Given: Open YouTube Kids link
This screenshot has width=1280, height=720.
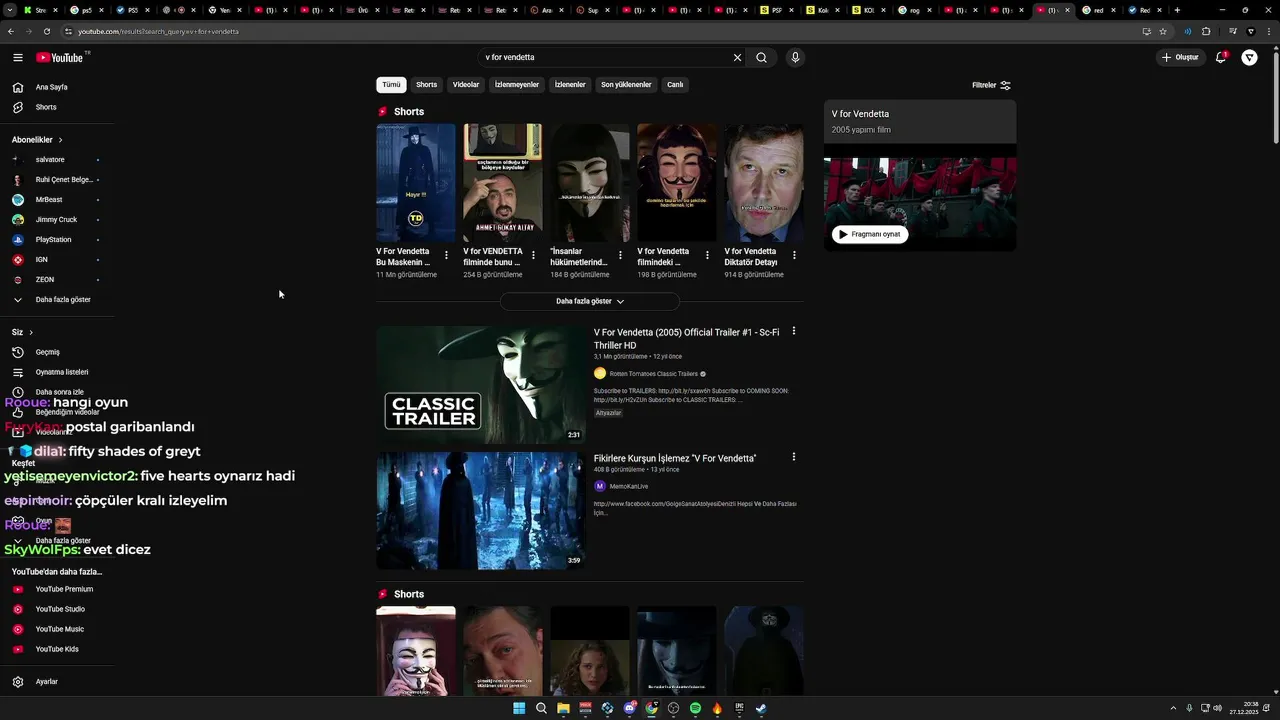Looking at the screenshot, I should tap(56, 649).
